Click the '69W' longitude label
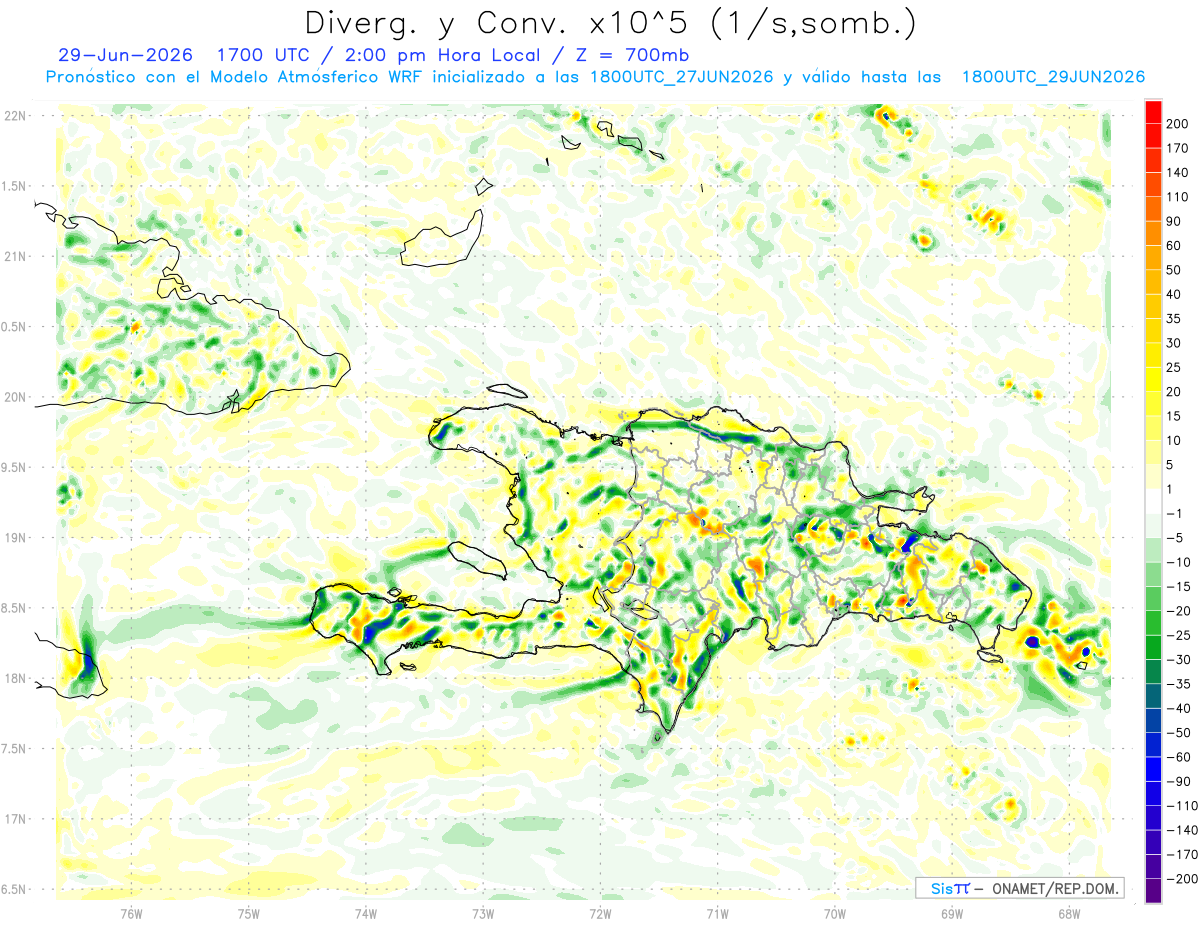The height and width of the screenshot is (927, 1200). click(952, 912)
